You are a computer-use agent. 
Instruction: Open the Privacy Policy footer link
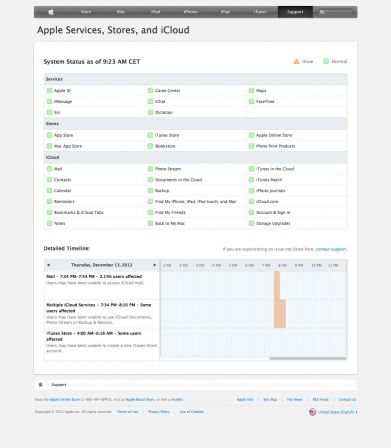159,412
